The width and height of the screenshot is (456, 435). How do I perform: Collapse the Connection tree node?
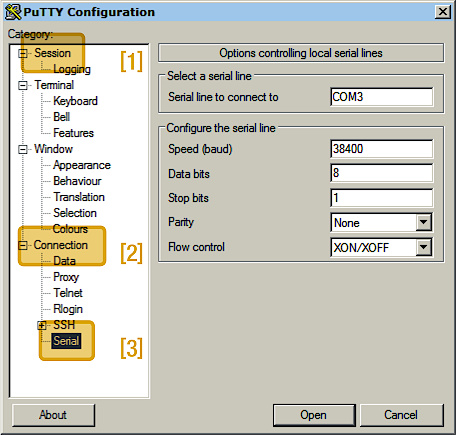point(23,245)
